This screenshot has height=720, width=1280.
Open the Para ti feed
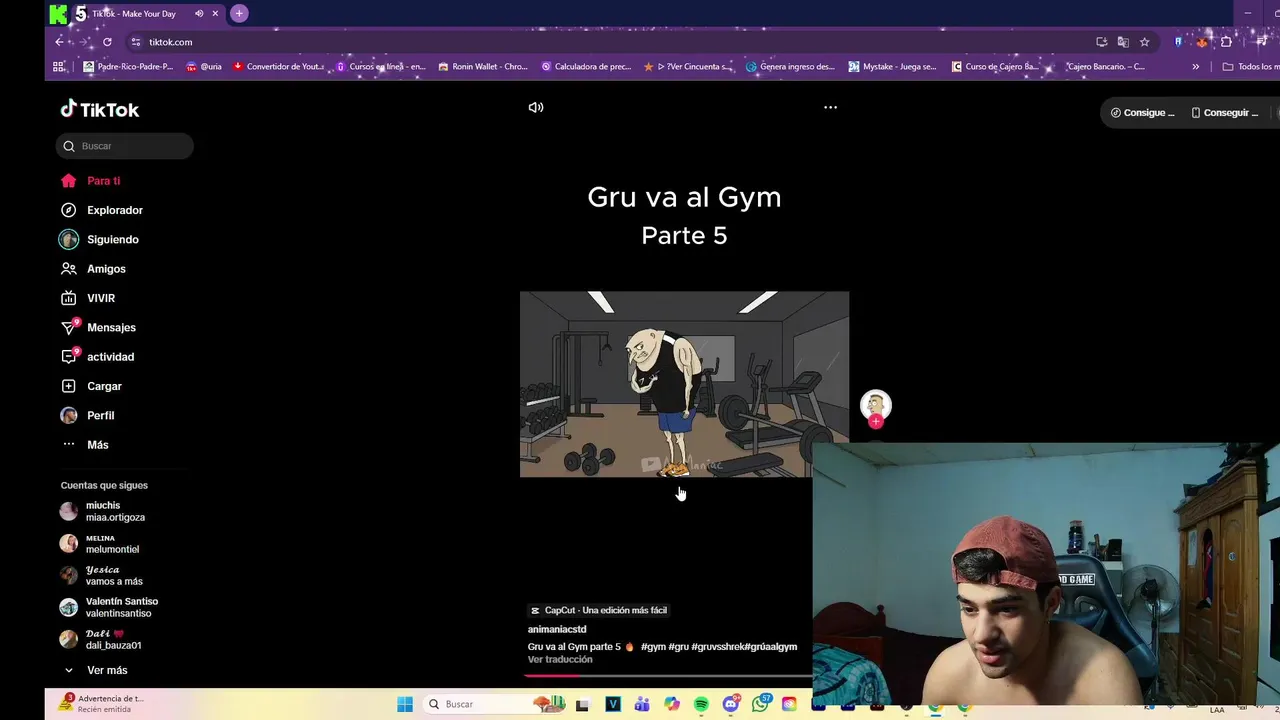[x=90, y=181]
